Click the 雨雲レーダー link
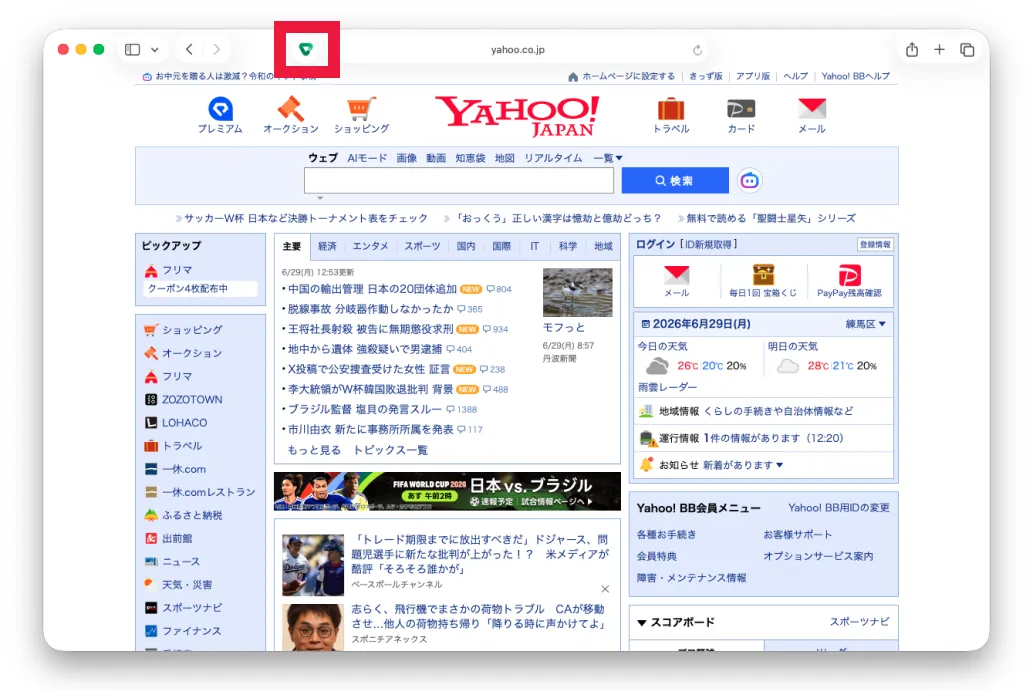The width and height of the screenshot is (1033, 690). pyautogui.click(x=667, y=387)
